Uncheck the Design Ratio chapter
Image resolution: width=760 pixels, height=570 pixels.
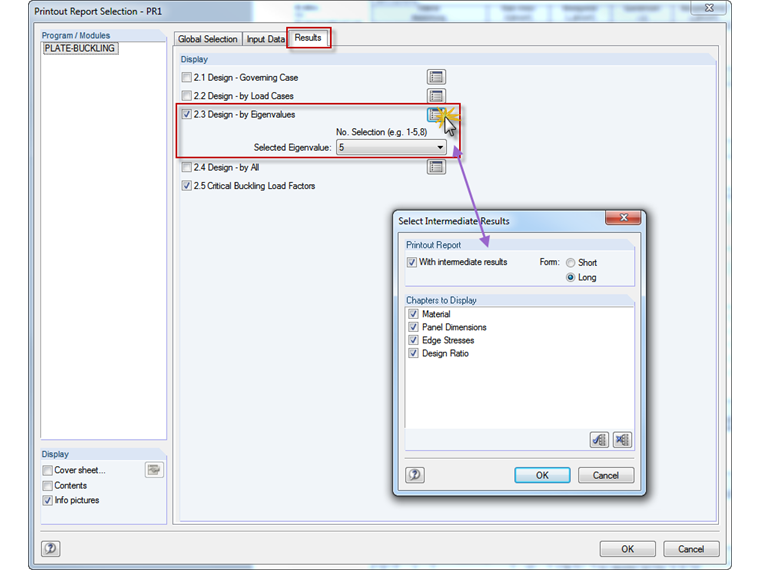click(413, 353)
